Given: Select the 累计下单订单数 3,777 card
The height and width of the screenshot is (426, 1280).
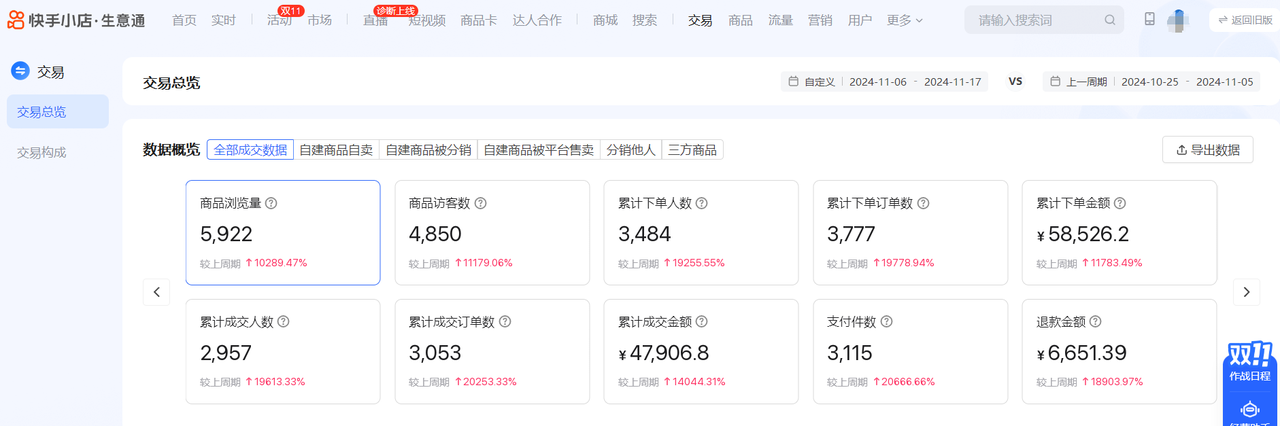Looking at the screenshot, I should 910,232.
